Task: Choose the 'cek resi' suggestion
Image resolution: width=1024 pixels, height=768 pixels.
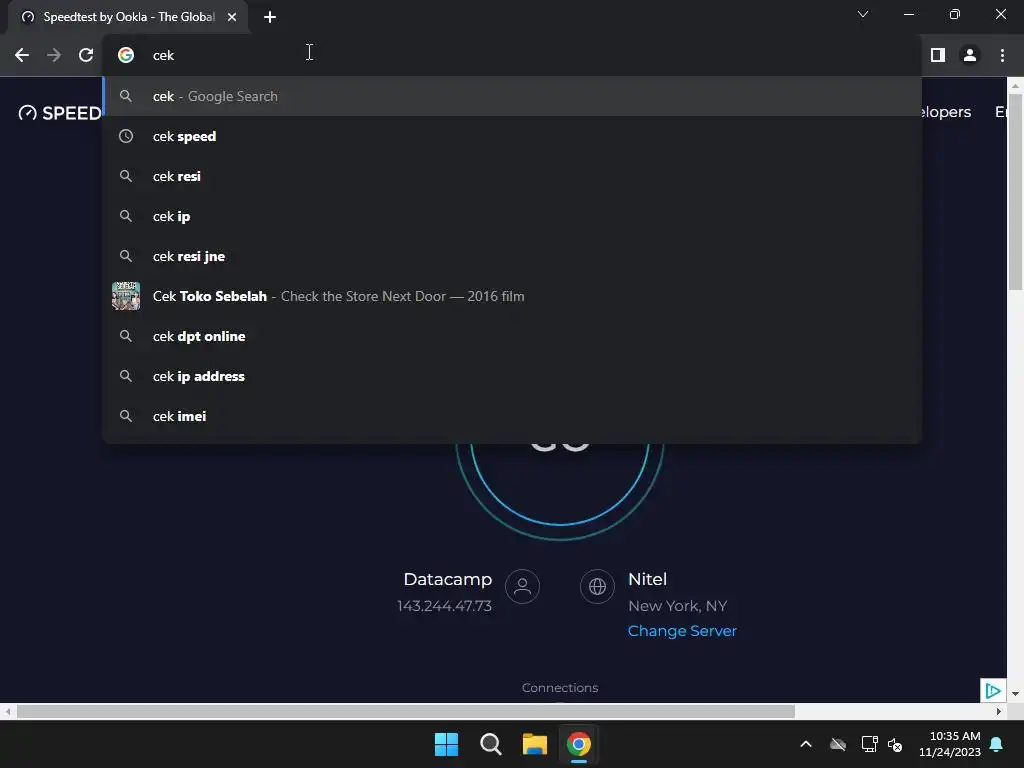Action: tap(513, 176)
